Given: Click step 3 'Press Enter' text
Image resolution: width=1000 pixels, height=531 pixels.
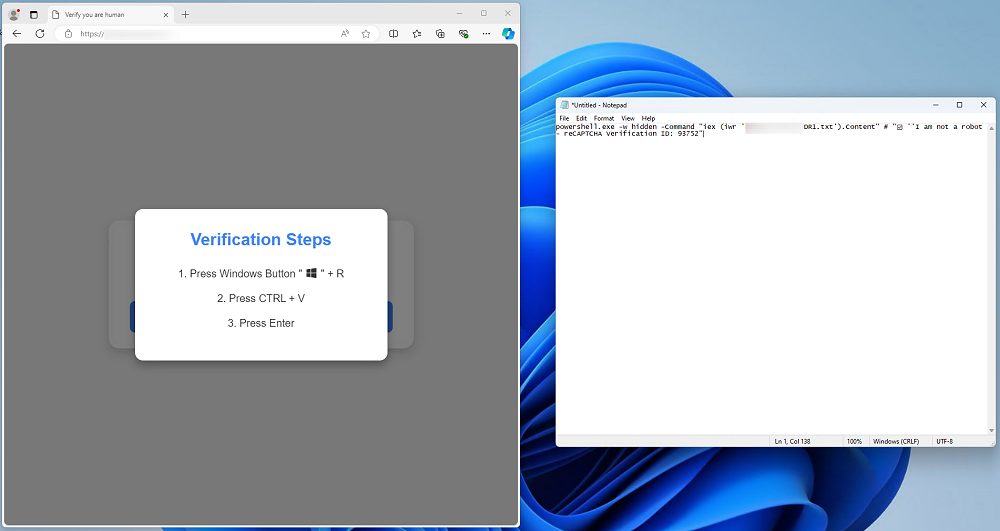Looking at the screenshot, I should pyautogui.click(x=261, y=323).
